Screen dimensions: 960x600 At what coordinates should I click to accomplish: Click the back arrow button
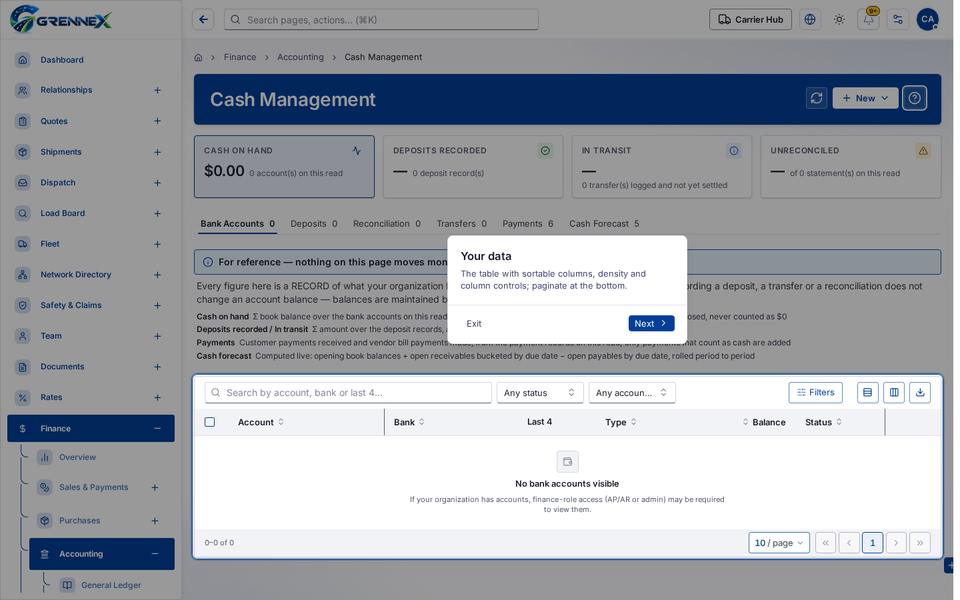(203, 20)
